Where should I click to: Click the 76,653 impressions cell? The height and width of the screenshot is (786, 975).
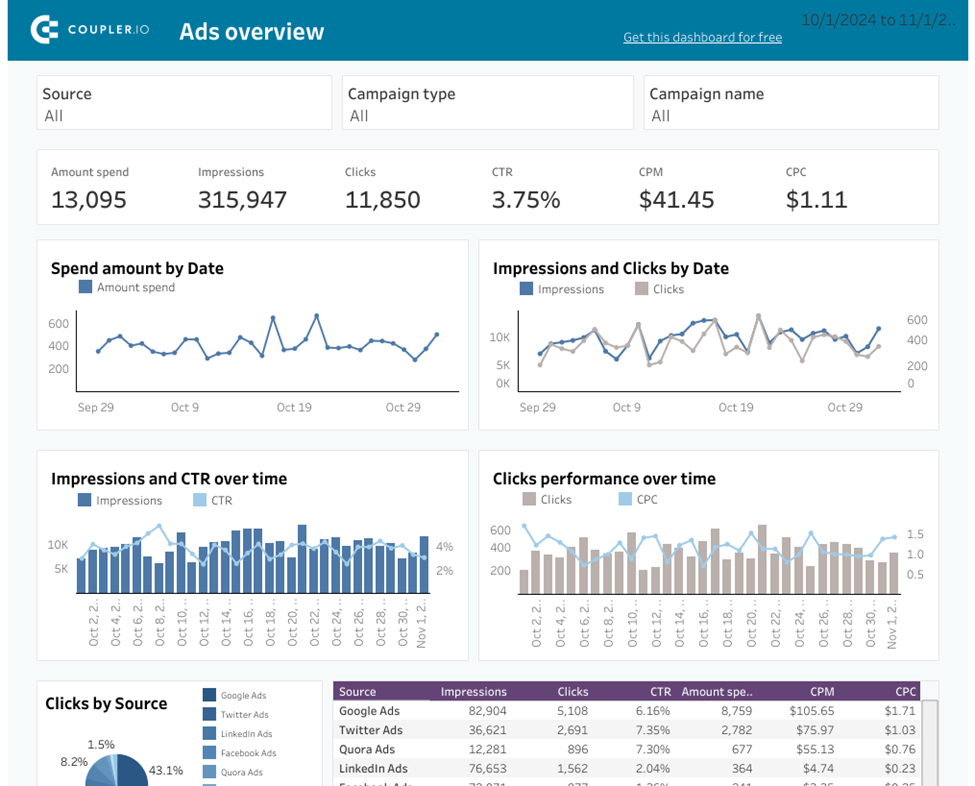point(488,769)
